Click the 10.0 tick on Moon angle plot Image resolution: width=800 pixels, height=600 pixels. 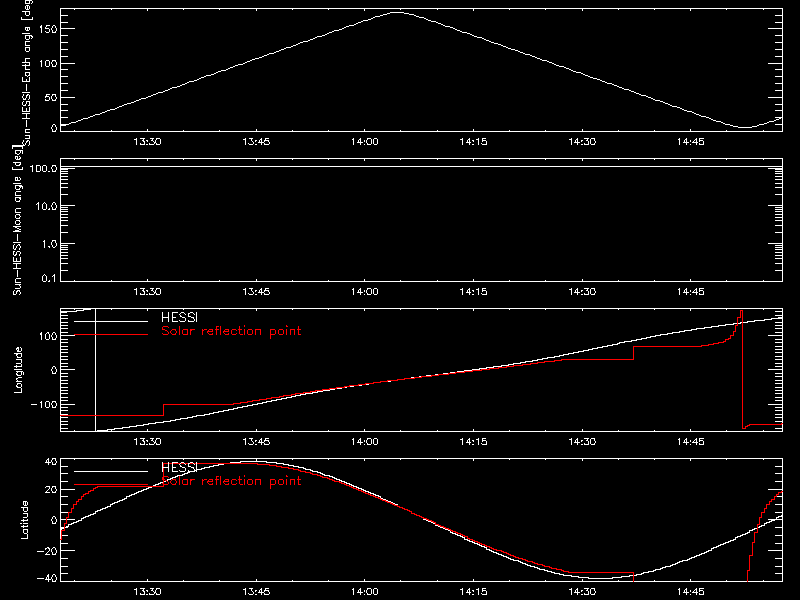point(46,206)
